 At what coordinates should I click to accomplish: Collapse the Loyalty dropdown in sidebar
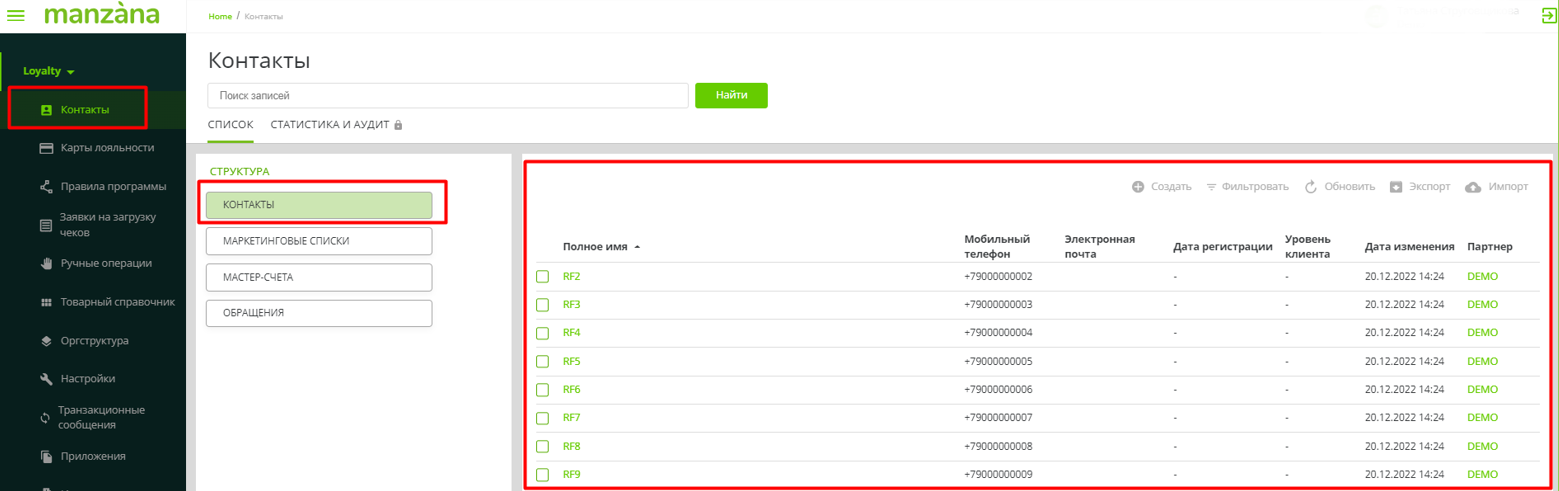[x=49, y=72]
